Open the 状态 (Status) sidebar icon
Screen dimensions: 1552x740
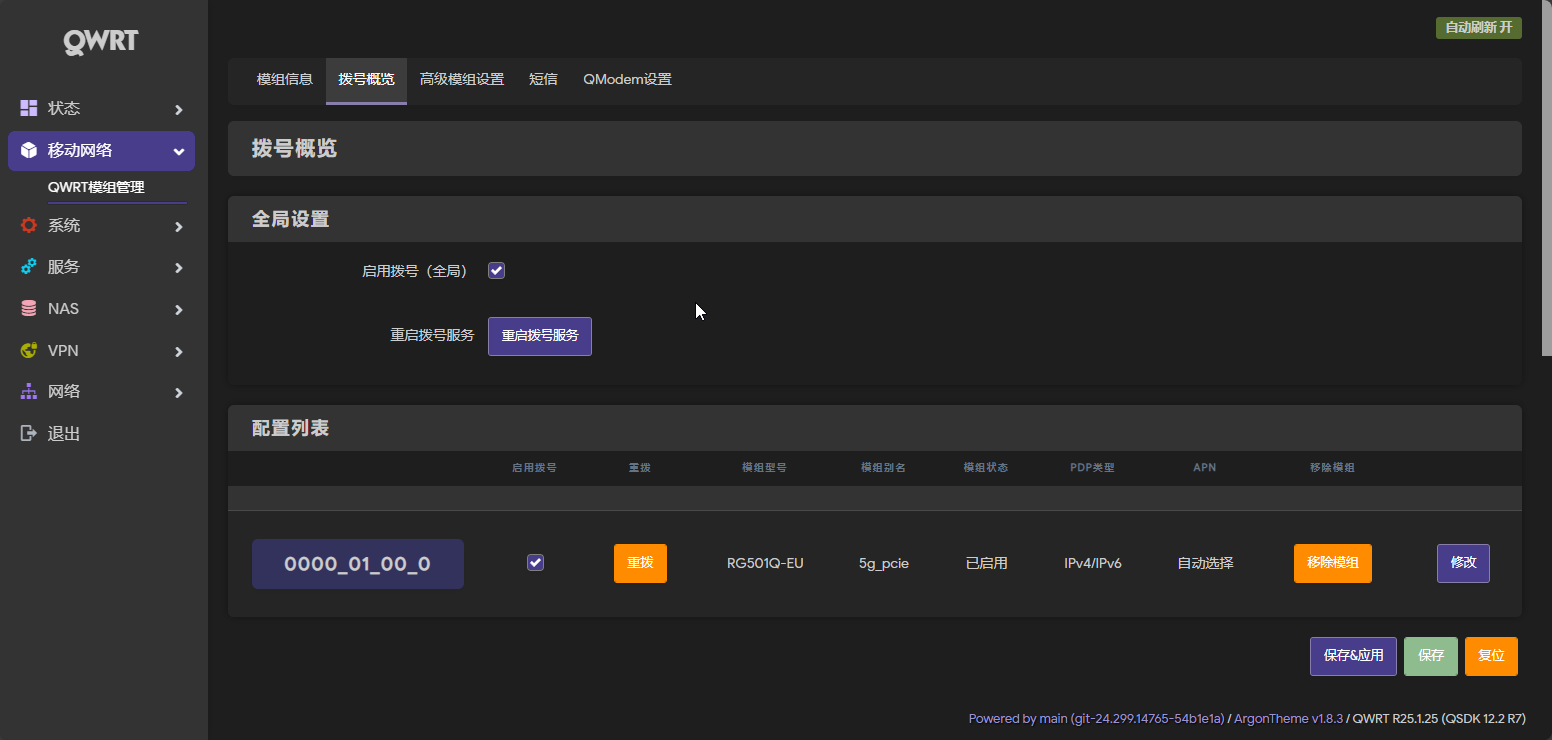[x=27, y=107]
